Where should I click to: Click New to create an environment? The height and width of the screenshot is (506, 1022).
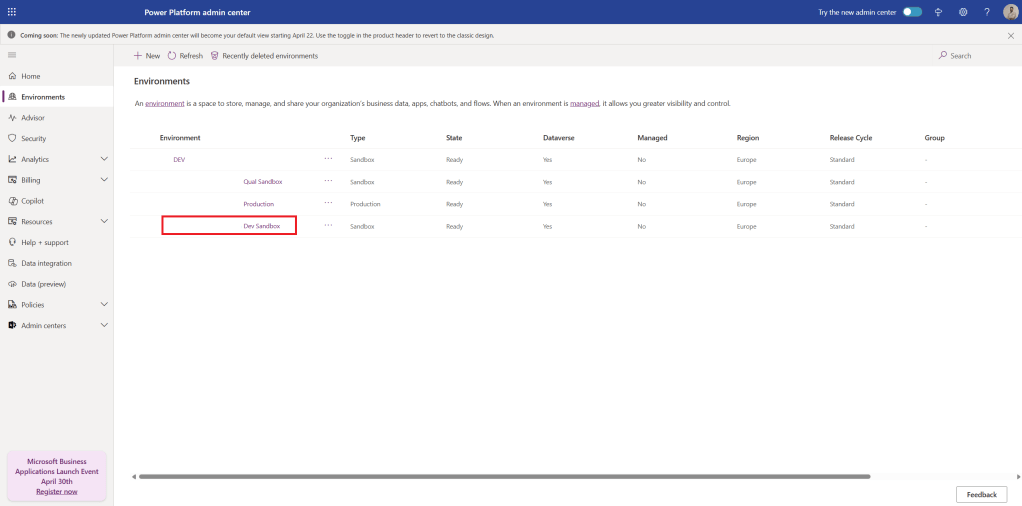tap(147, 56)
